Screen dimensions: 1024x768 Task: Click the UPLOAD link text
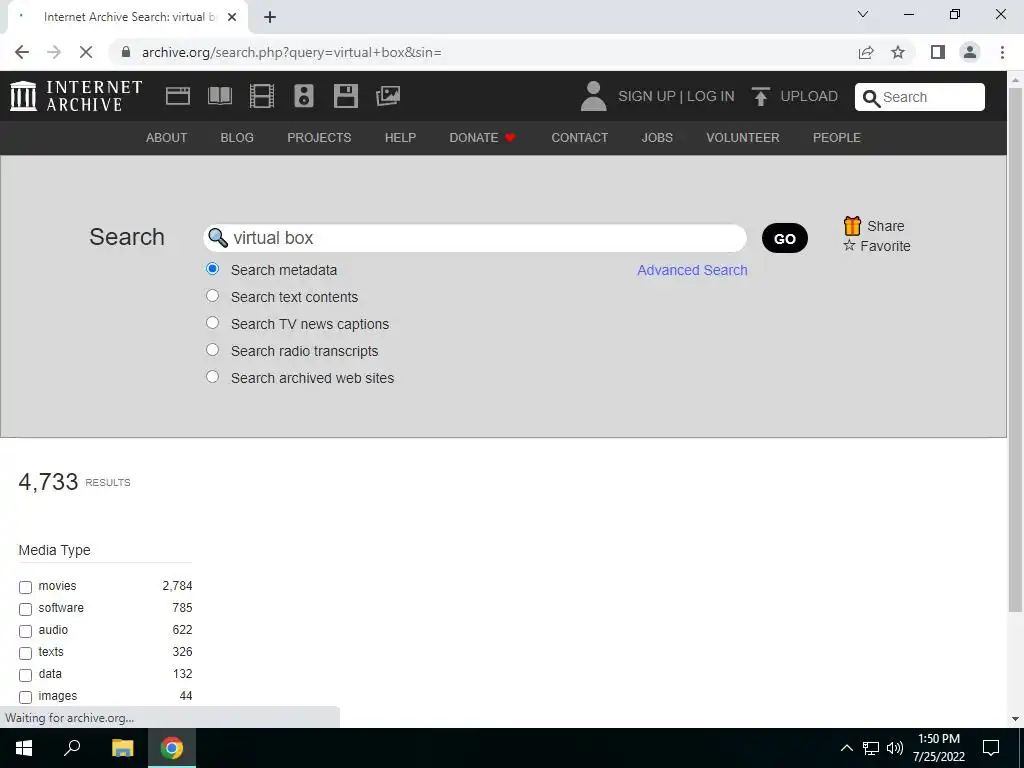click(809, 96)
